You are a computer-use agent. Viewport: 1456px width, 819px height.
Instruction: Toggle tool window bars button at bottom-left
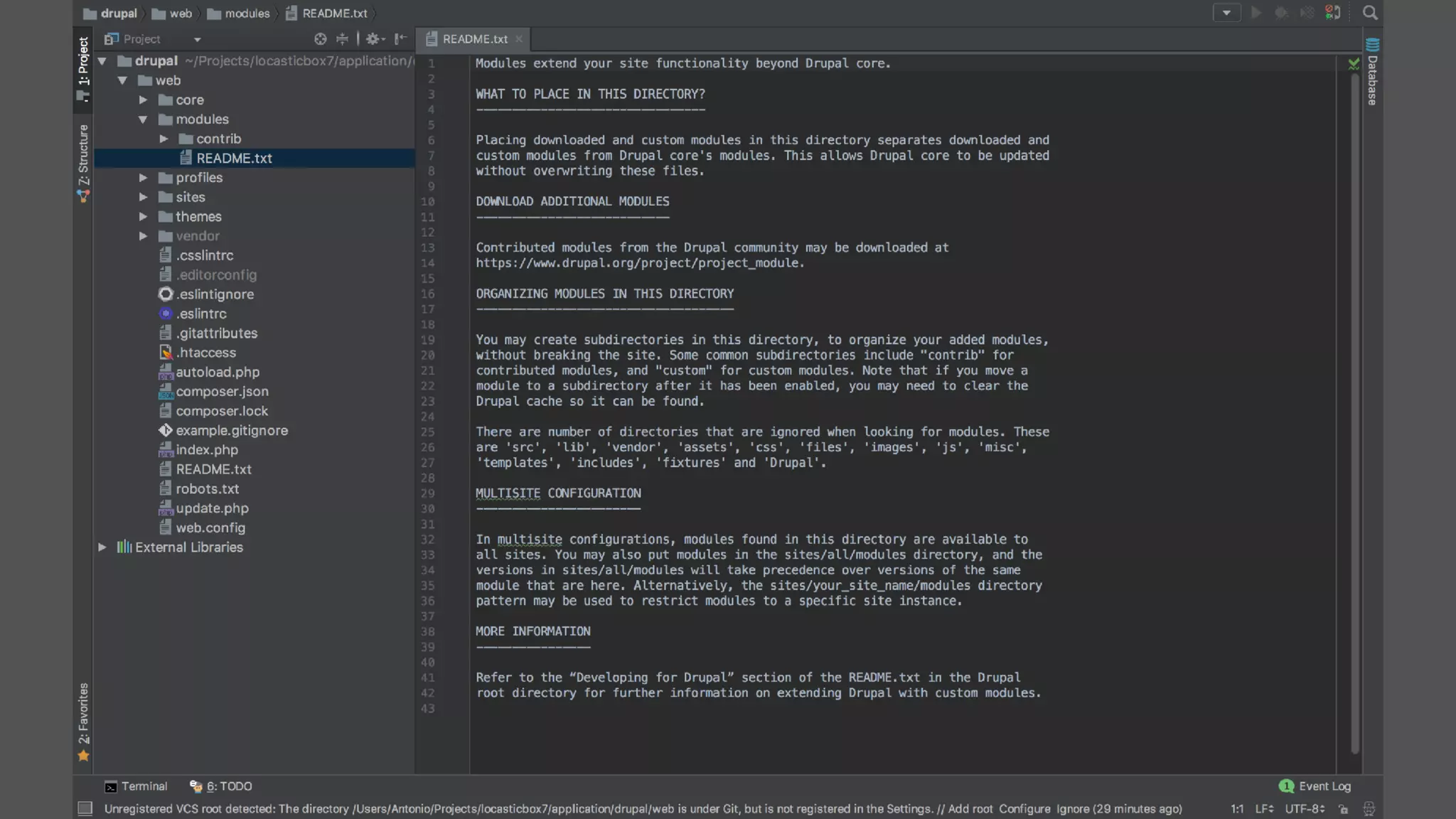click(85, 809)
